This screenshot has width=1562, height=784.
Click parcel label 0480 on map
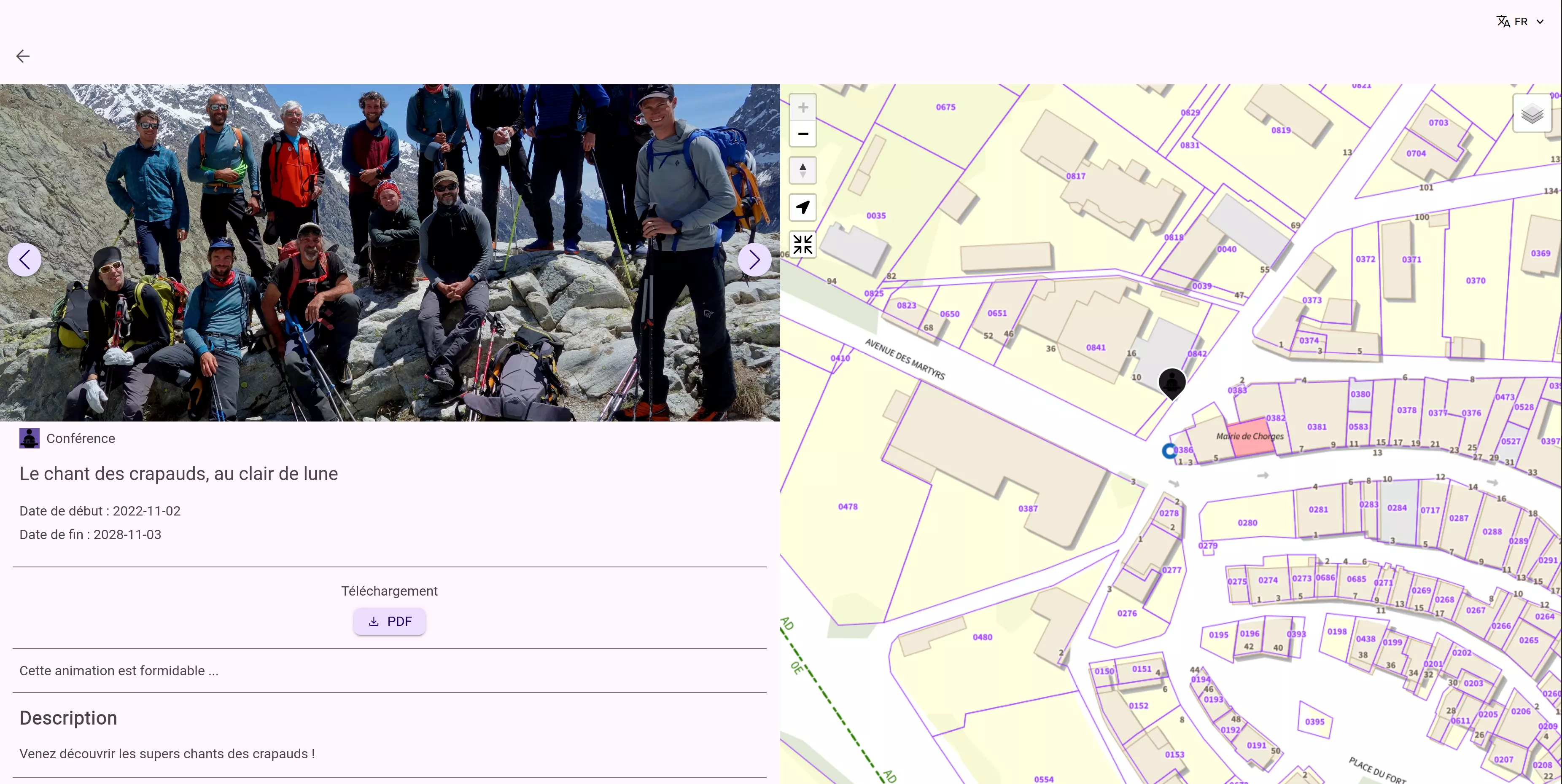(982, 637)
